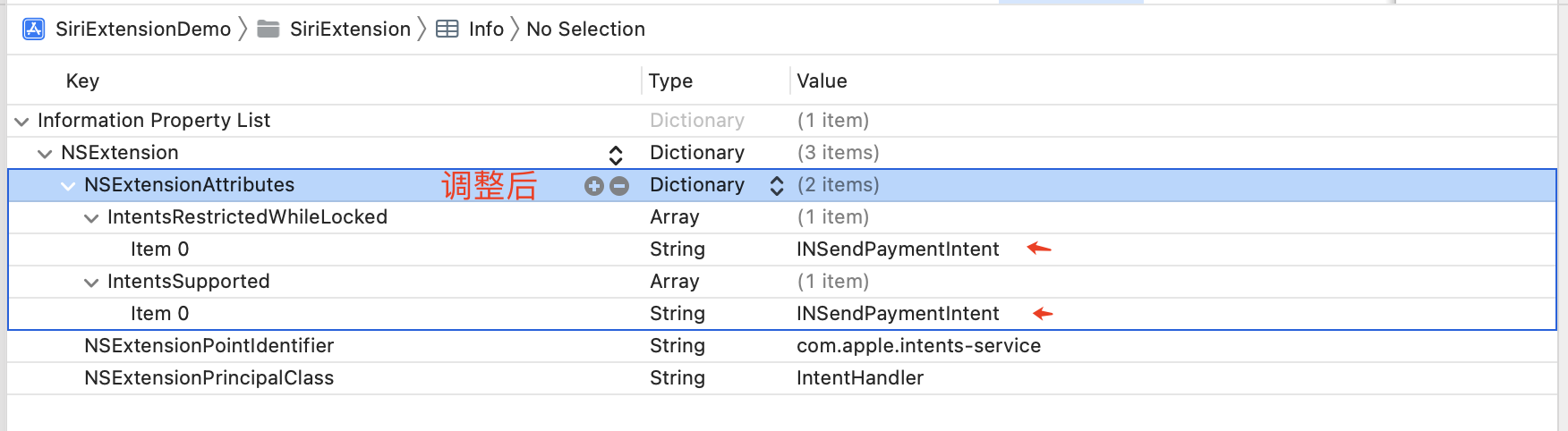Click the com.apple.intents-service value
This screenshot has height=431, width=1568.
point(918,346)
